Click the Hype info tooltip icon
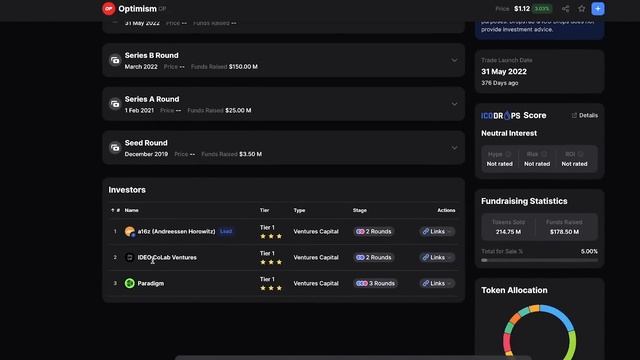The height and width of the screenshot is (360, 640). (508, 154)
